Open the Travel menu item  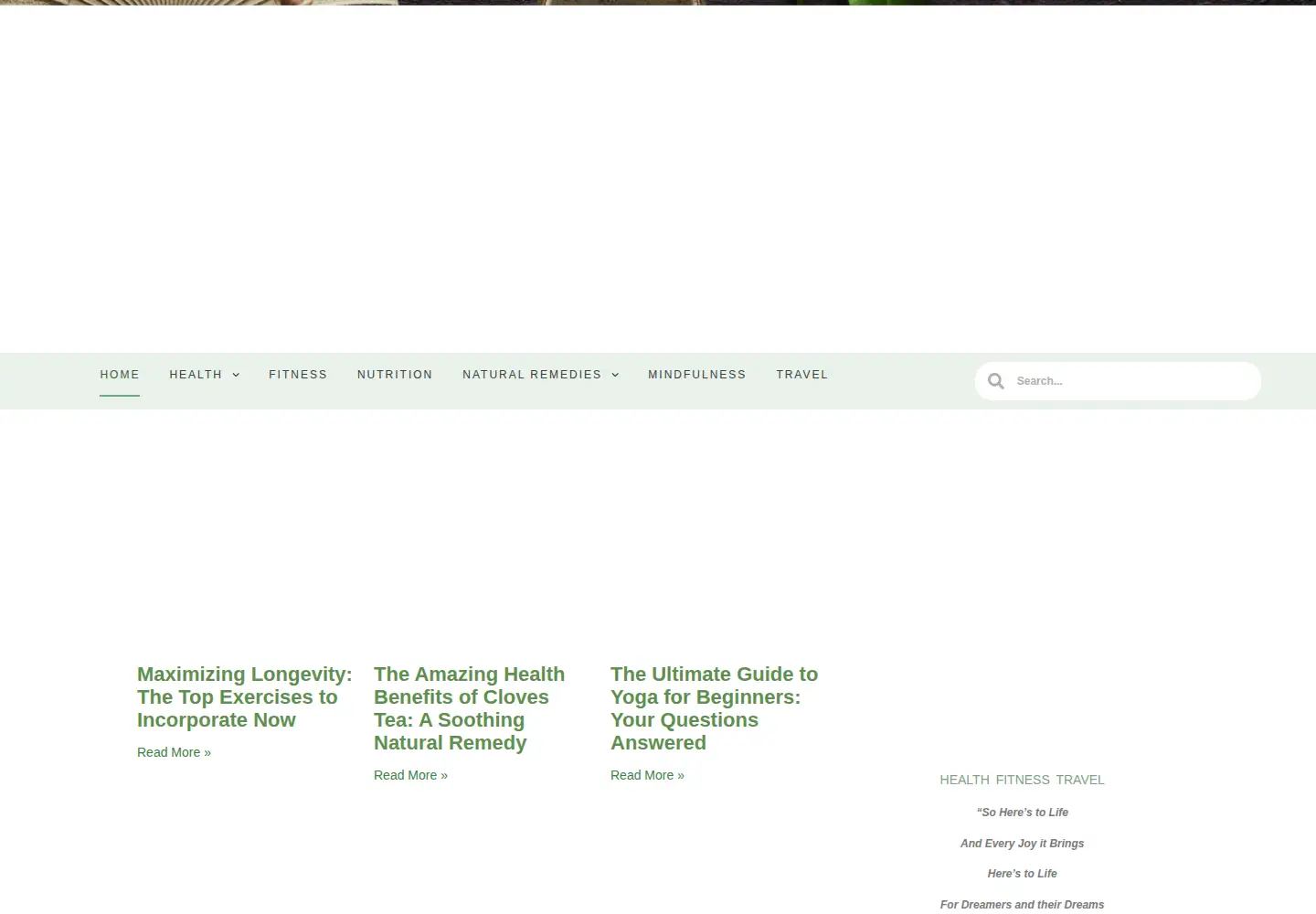point(802,375)
